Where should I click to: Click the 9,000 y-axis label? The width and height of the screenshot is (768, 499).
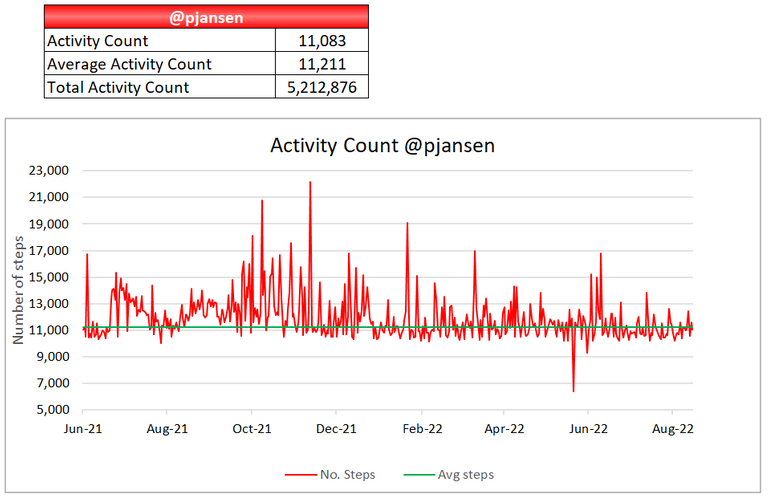tap(52, 356)
